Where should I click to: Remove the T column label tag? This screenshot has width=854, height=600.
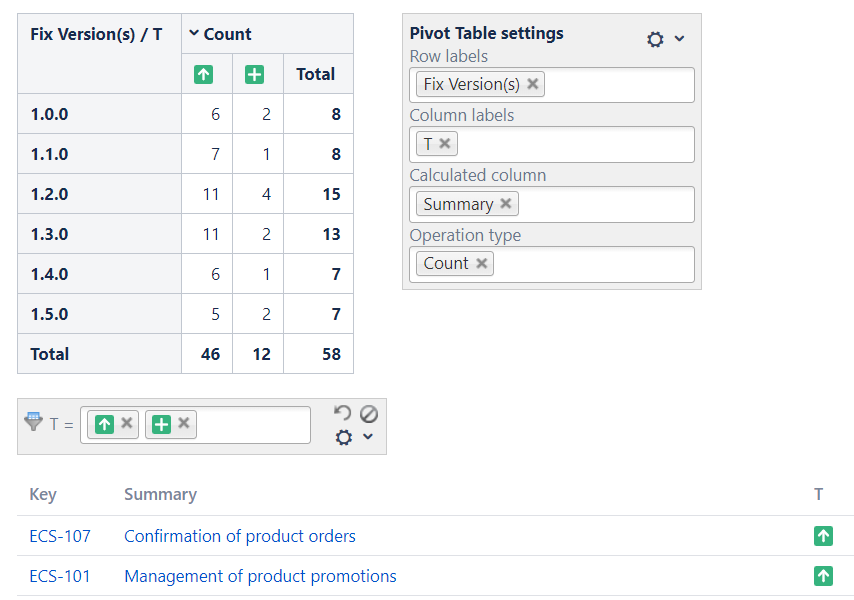[445, 144]
